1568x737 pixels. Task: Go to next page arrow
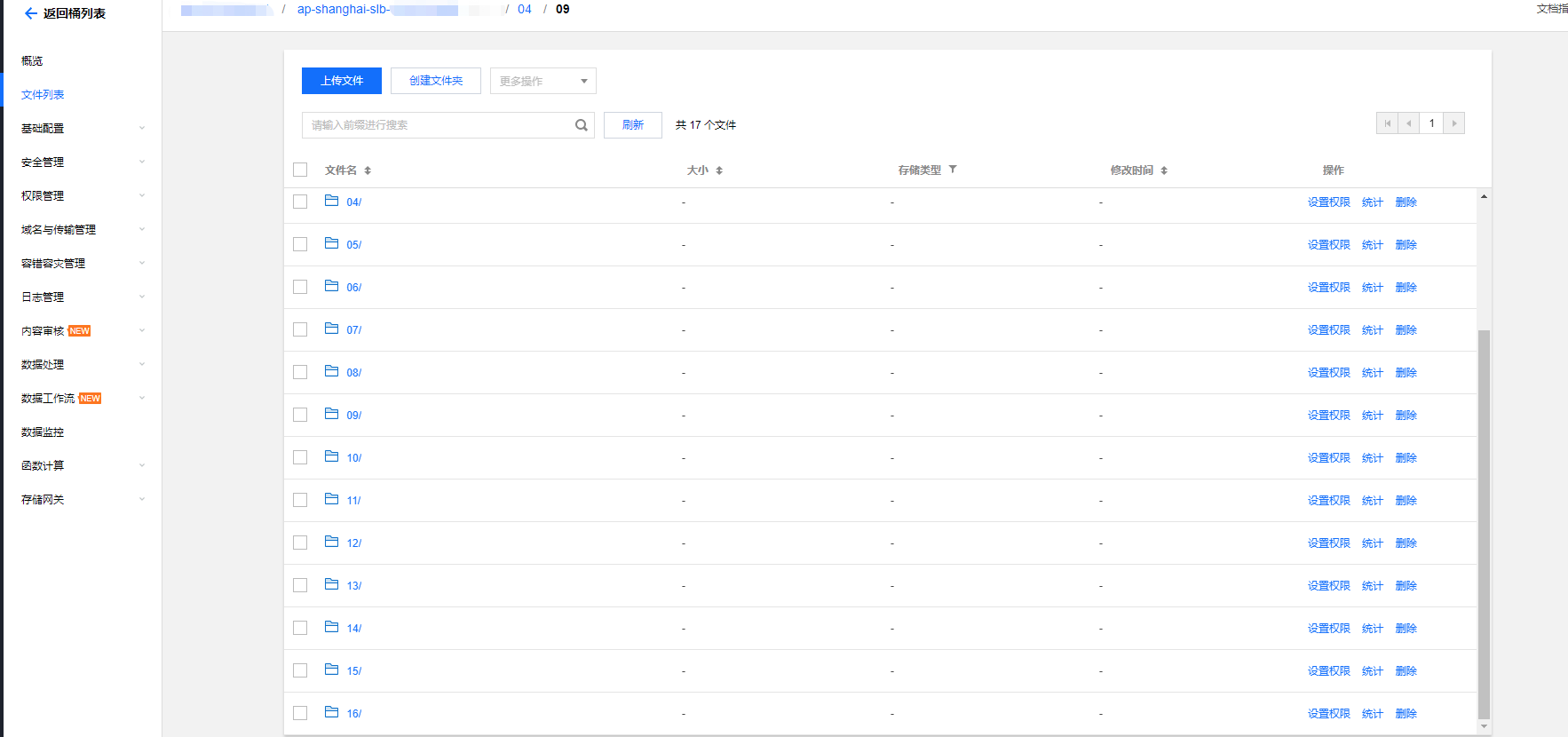[1453, 123]
